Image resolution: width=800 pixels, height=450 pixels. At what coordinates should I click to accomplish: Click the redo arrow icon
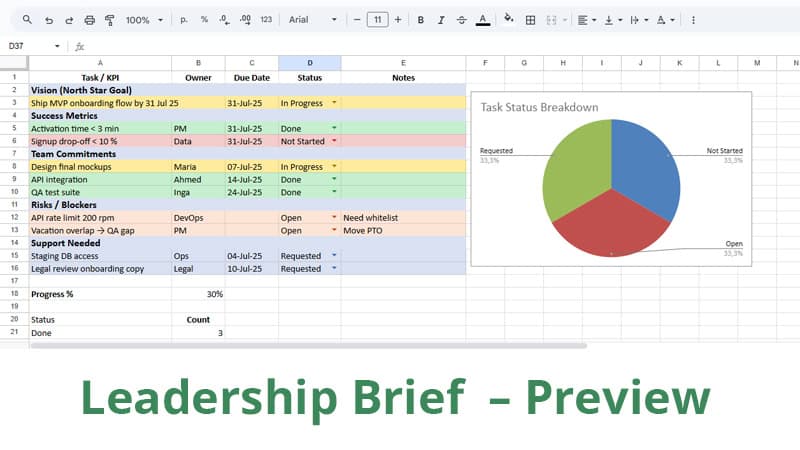[69, 20]
